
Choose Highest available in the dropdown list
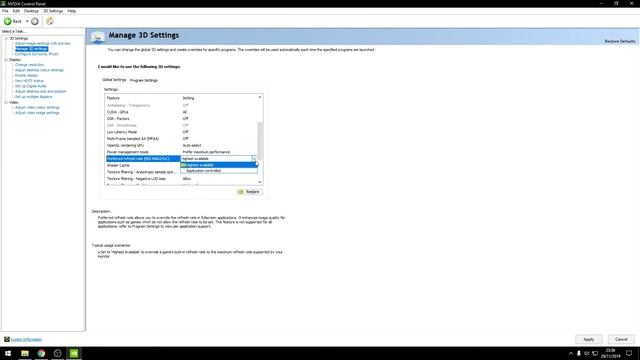coord(219,165)
